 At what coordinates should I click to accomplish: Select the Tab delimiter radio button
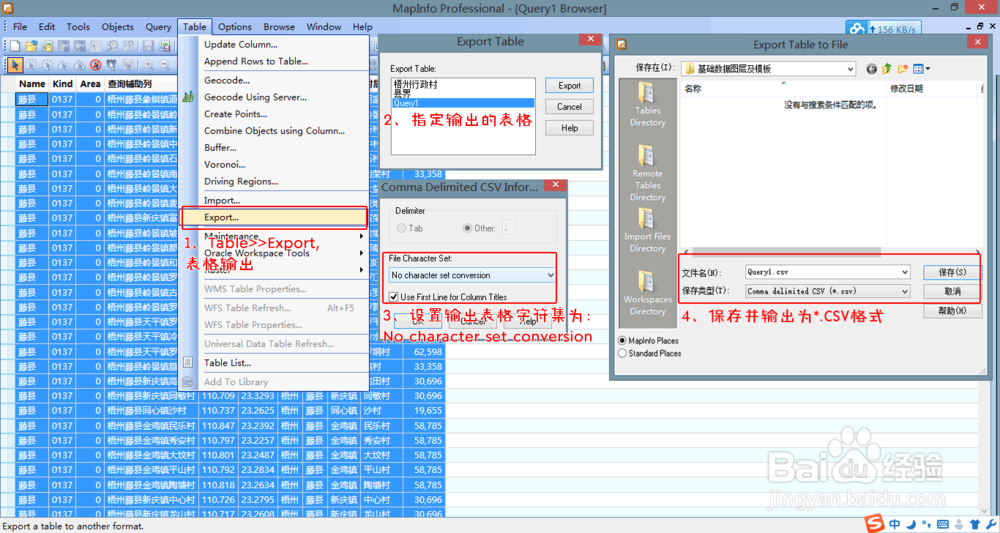coord(401,228)
